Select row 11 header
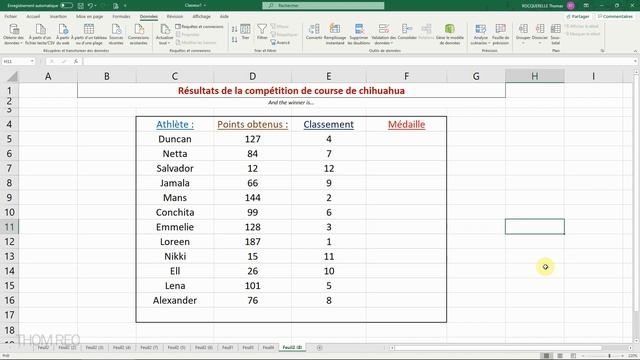Image resolution: width=640 pixels, height=360 pixels. click(9, 227)
